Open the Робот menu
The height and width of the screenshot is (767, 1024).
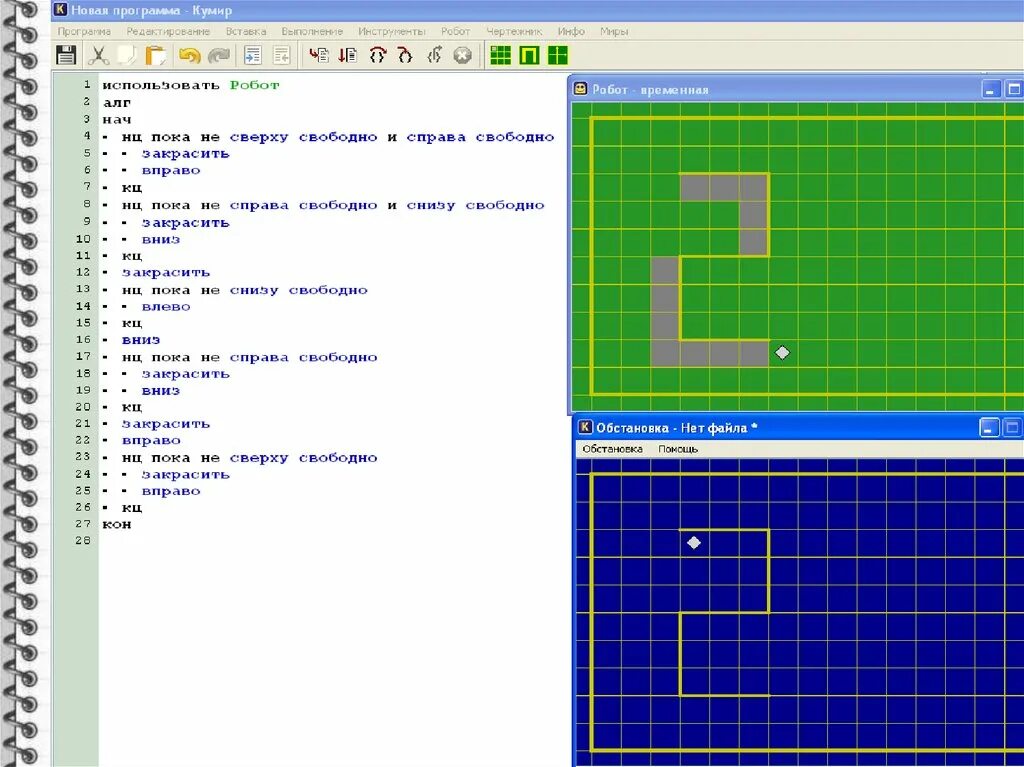pos(456,31)
